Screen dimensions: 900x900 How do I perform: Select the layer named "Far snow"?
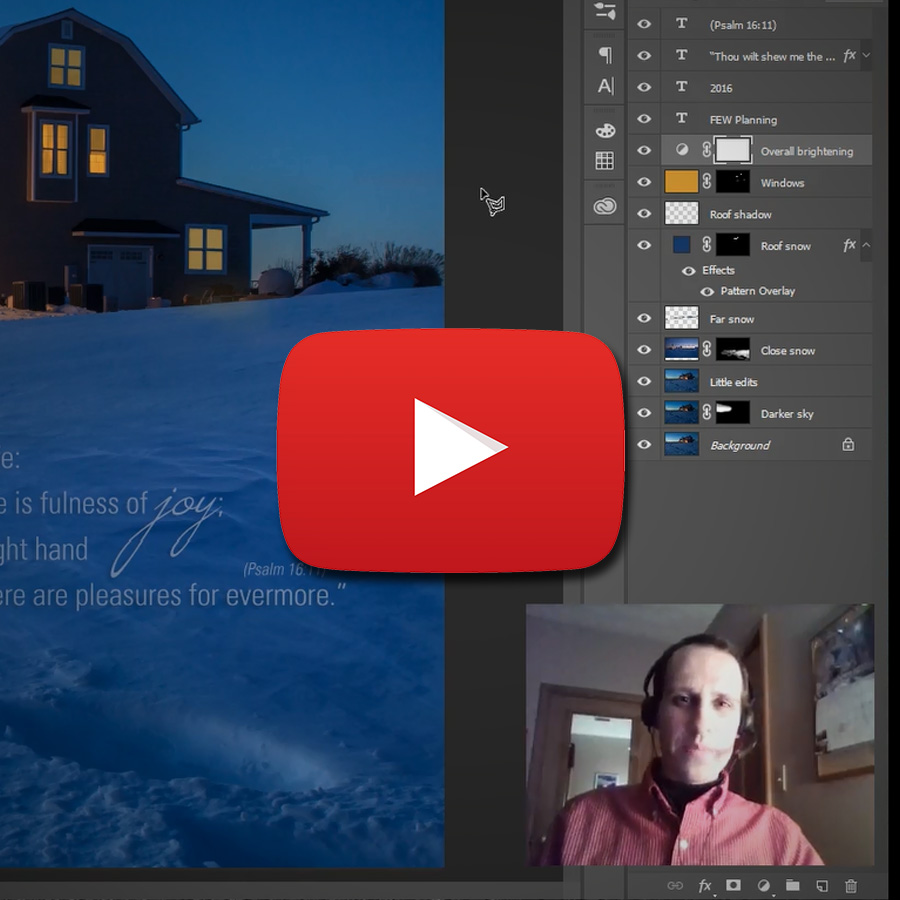[x=732, y=319]
